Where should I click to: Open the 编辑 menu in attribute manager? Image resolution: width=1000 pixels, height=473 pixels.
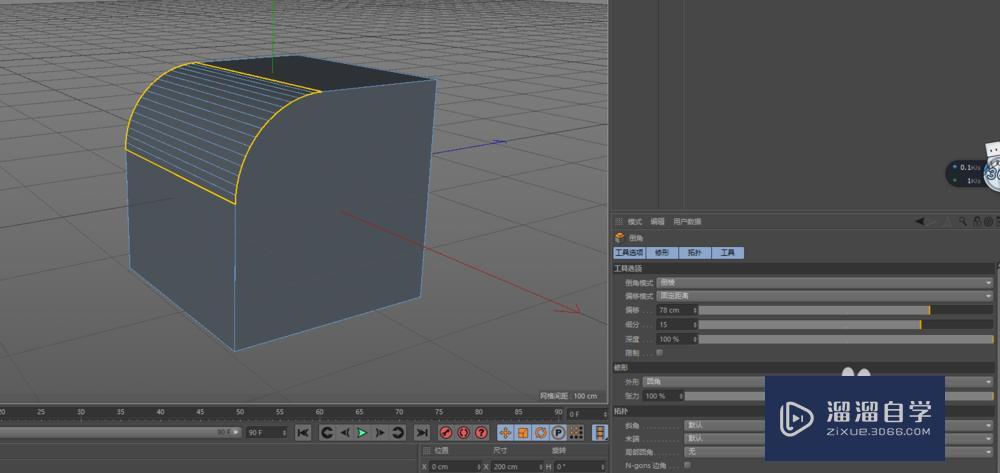click(x=657, y=222)
